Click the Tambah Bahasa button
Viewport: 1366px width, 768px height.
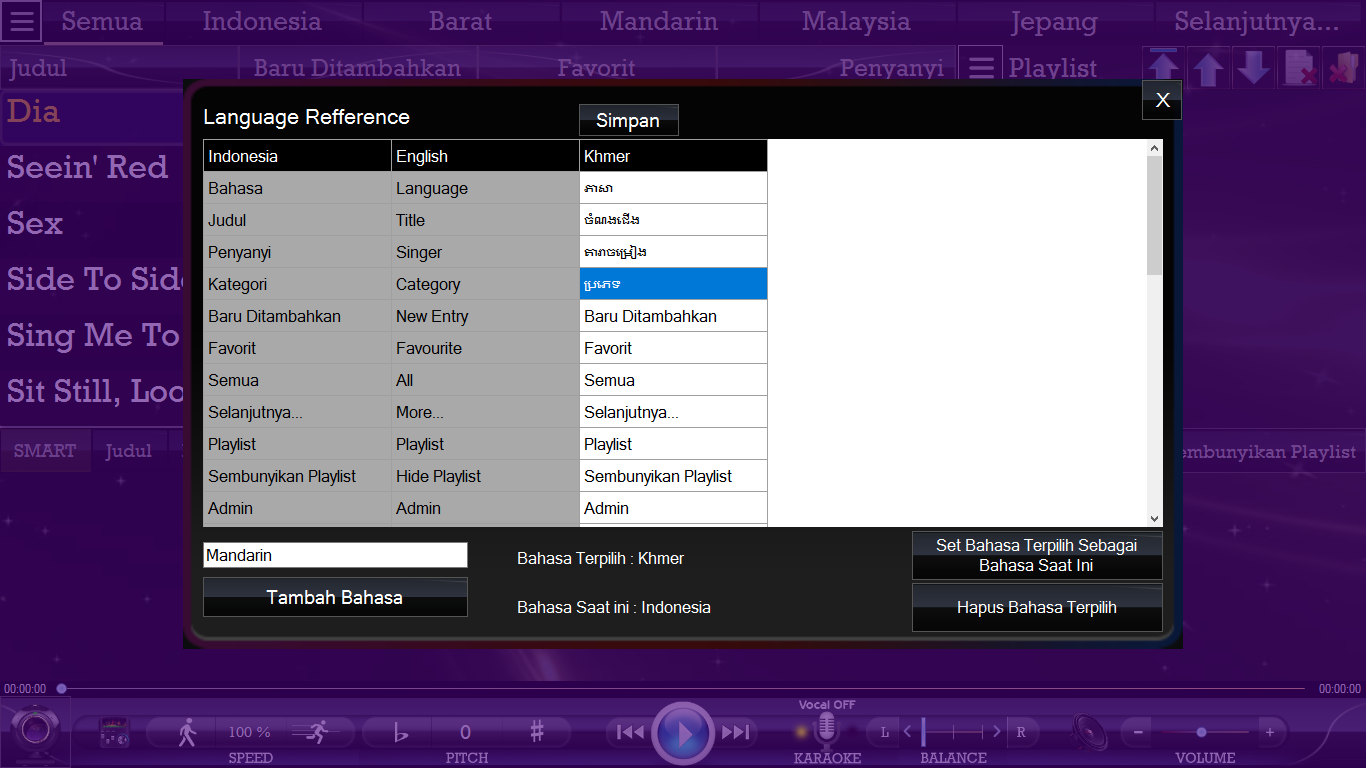pos(335,597)
